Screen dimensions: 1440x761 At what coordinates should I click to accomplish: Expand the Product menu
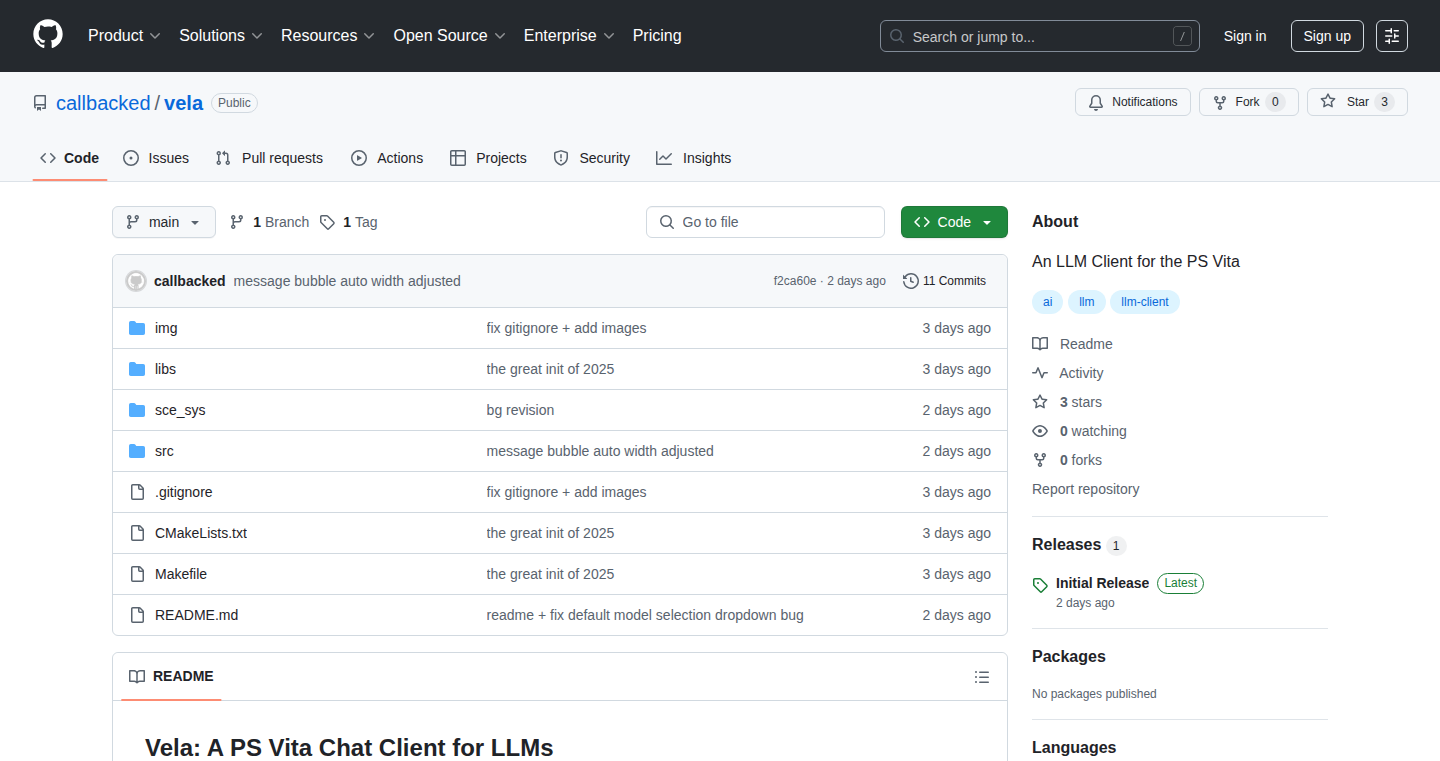(x=124, y=36)
